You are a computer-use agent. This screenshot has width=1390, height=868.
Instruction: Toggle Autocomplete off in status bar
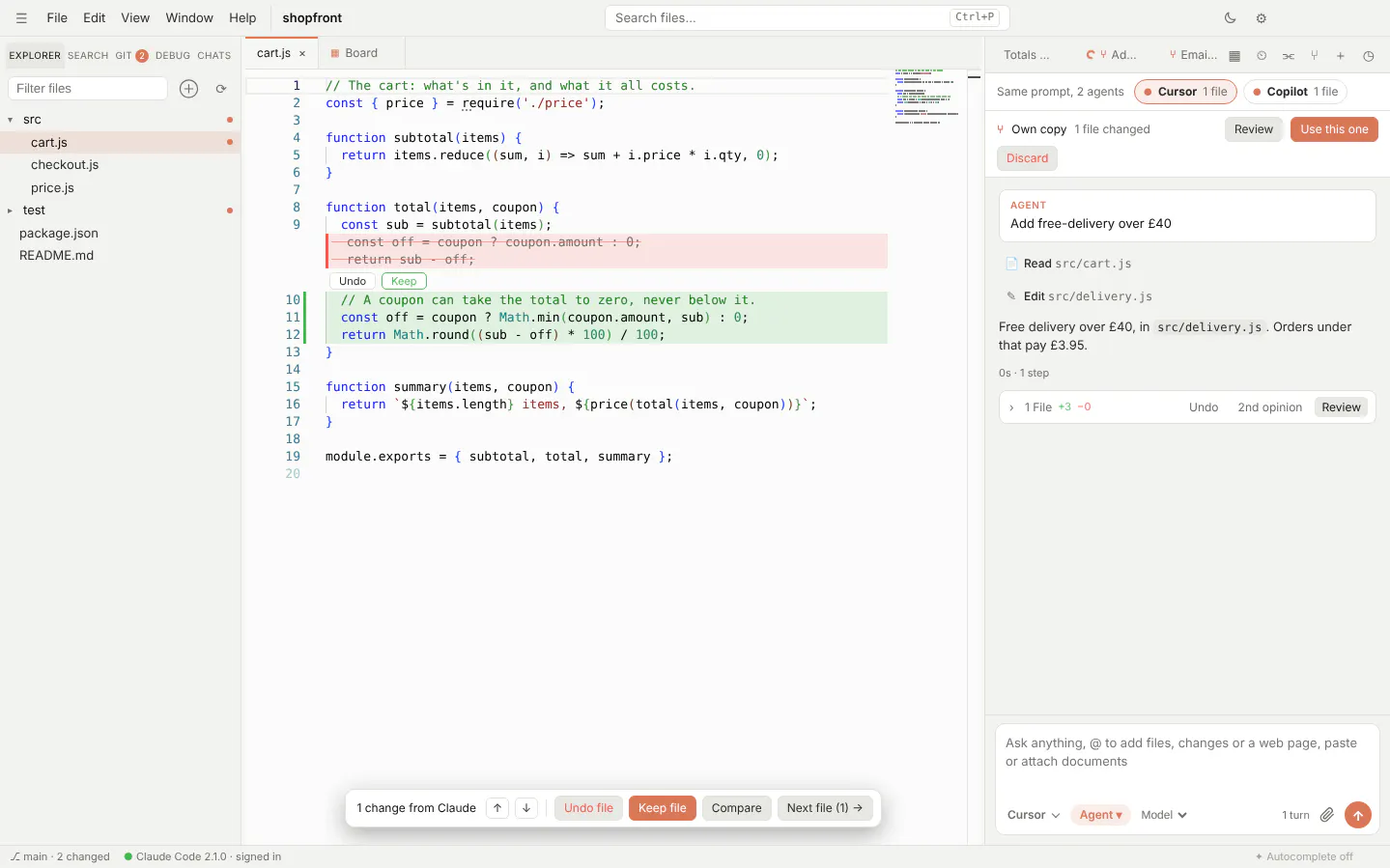click(1304, 856)
